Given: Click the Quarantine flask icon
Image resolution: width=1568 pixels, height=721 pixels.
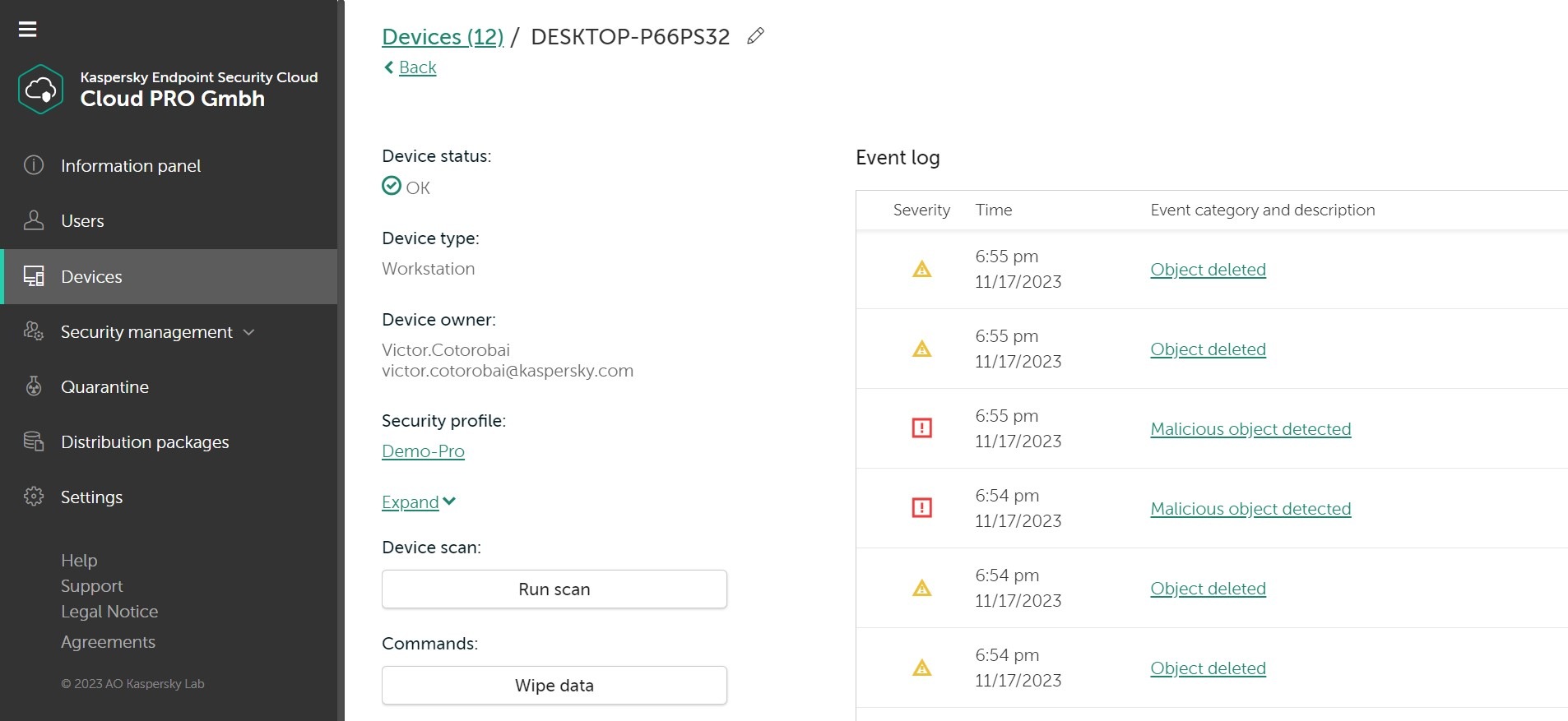Looking at the screenshot, I should tap(34, 386).
